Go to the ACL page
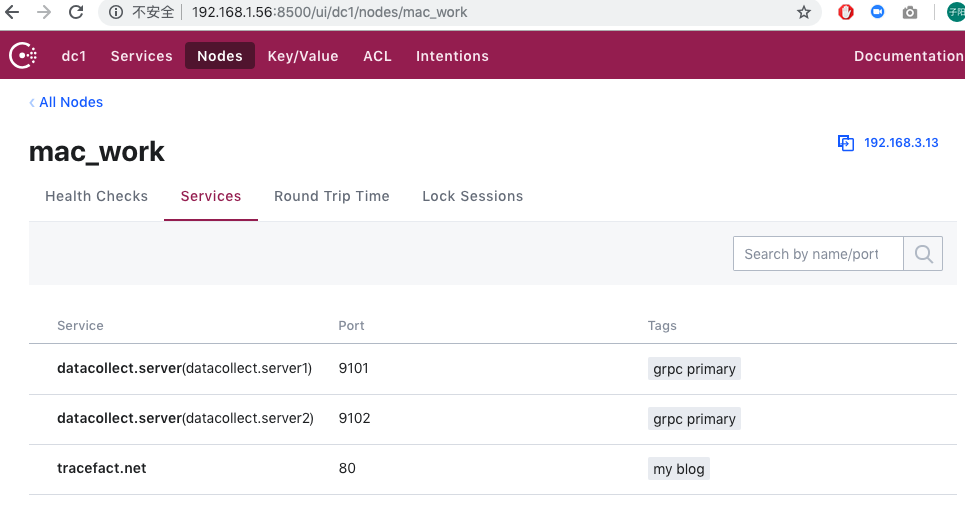Viewport: 965px width, 516px height. coord(377,56)
